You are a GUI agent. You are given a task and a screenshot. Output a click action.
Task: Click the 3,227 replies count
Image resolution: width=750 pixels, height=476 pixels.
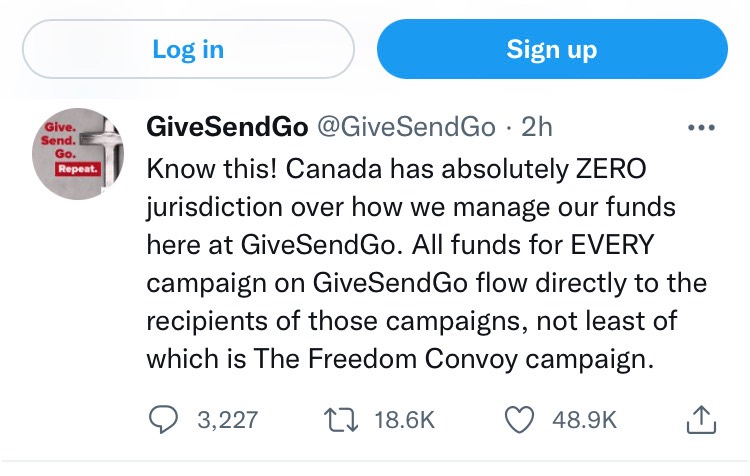[228, 420]
